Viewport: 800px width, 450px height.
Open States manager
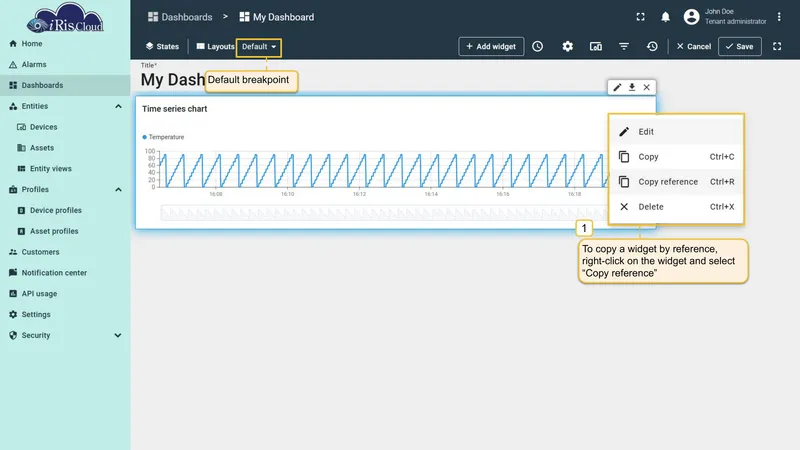tap(162, 46)
